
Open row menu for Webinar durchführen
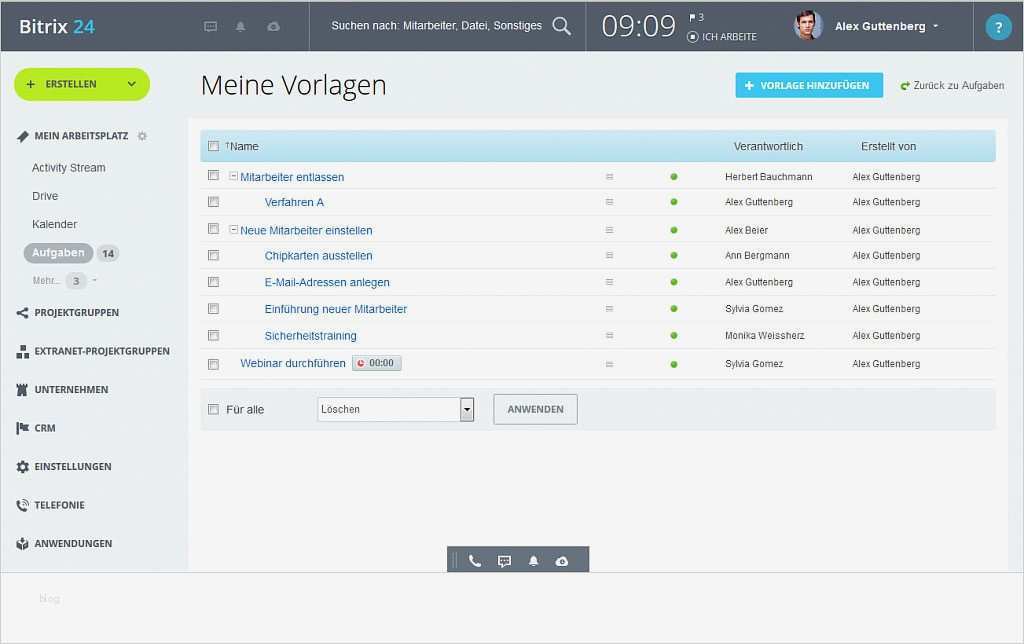(x=609, y=364)
